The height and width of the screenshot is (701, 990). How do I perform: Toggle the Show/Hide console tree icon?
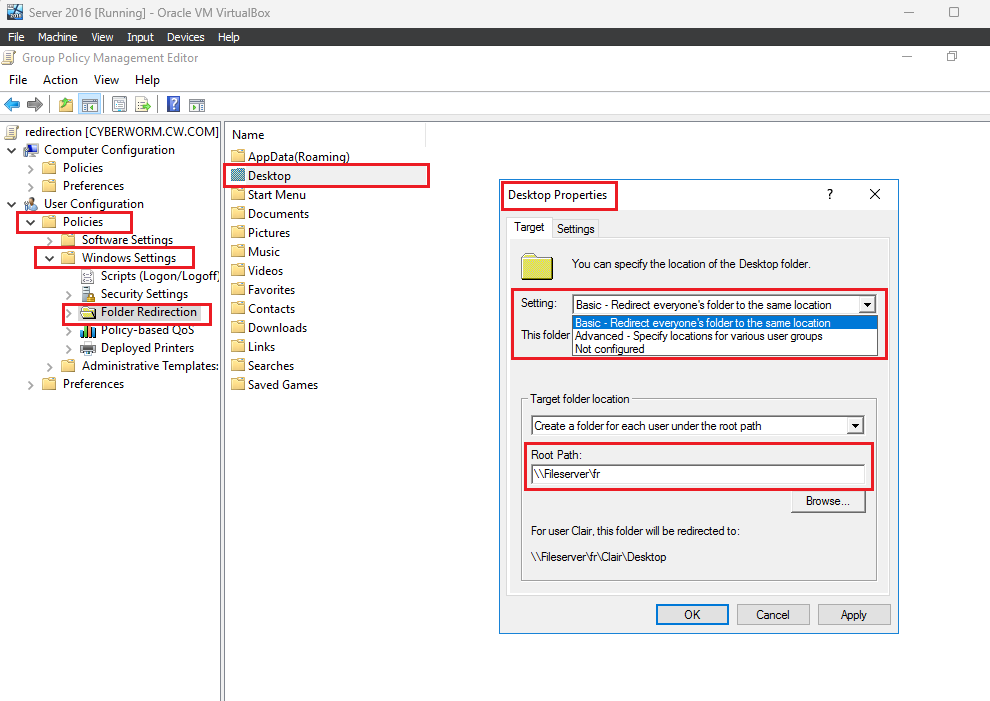click(90, 104)
